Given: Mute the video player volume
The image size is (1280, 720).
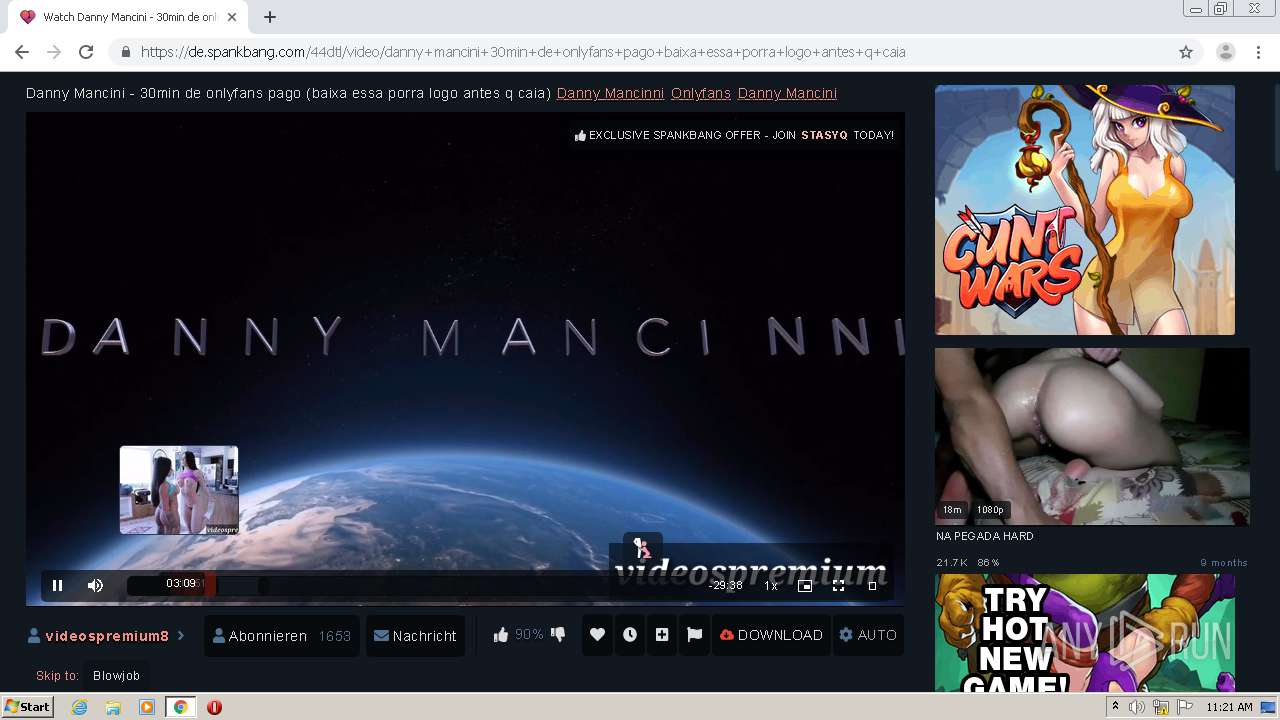Looking at the screenshot, I should (x=95, y=585).
